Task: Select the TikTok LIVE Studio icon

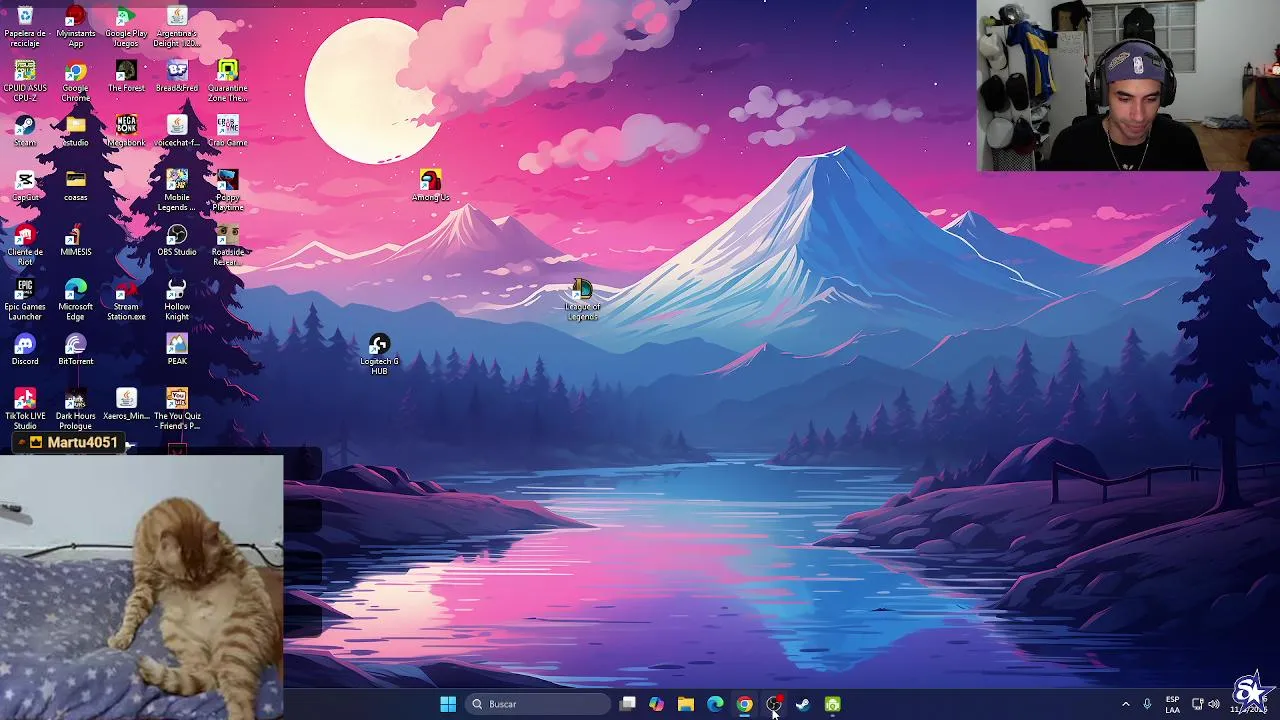Action: click(x=25, y=409)
